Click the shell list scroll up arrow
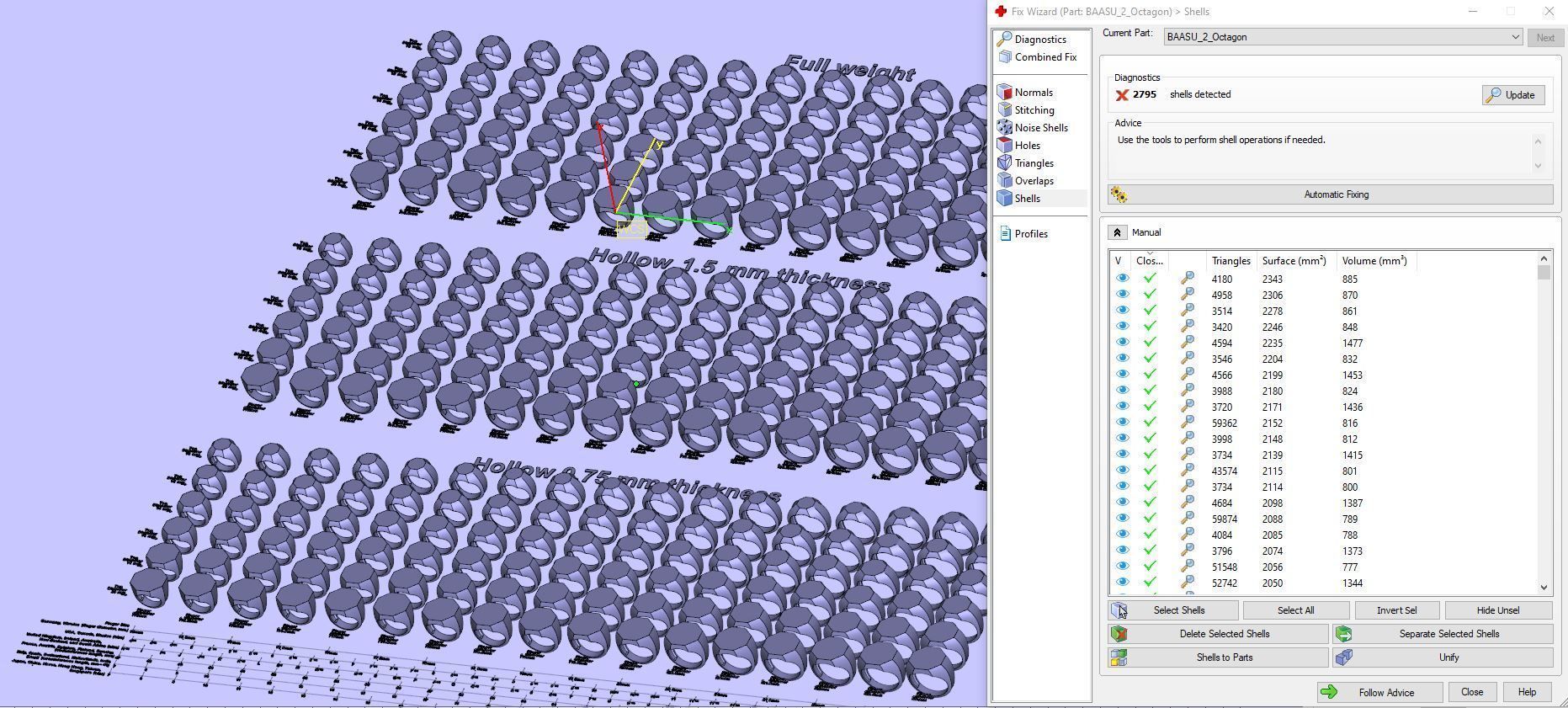Image resolution: width=1568 pixels, height=708 pixels. click(1544, 258)
